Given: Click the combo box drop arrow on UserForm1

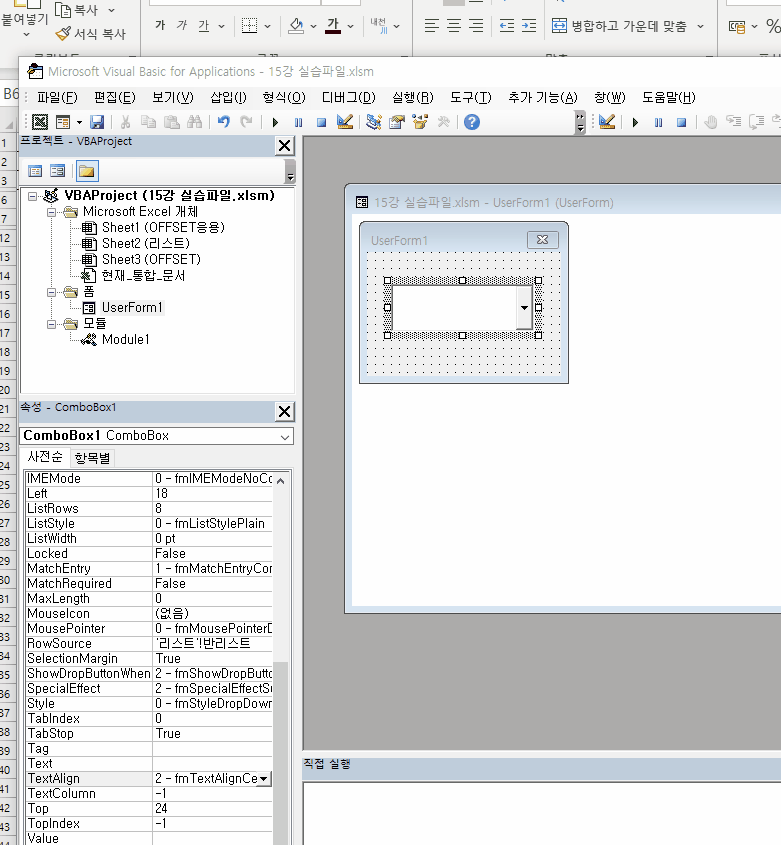Looking at the screenshot, I should point(524,308).
